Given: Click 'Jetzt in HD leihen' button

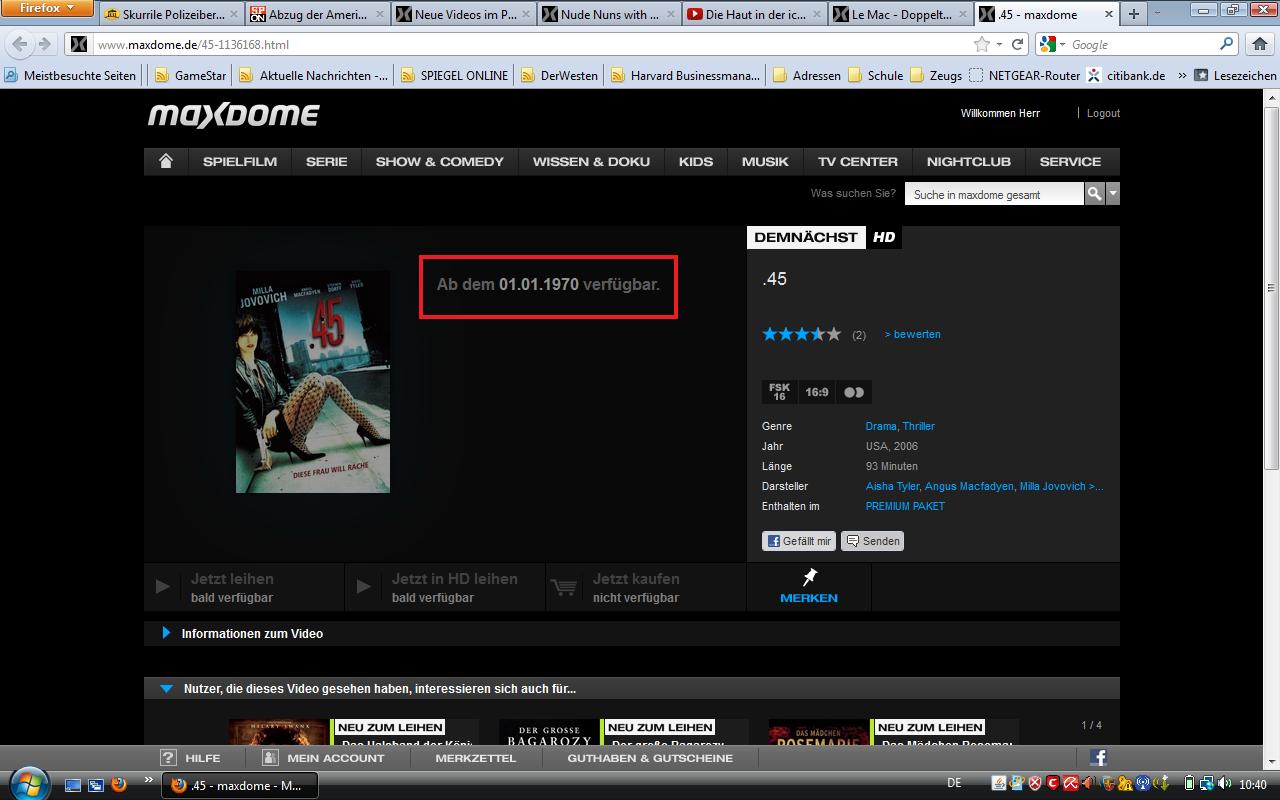Looking at the screenshot, I should [x=445, y=587].
